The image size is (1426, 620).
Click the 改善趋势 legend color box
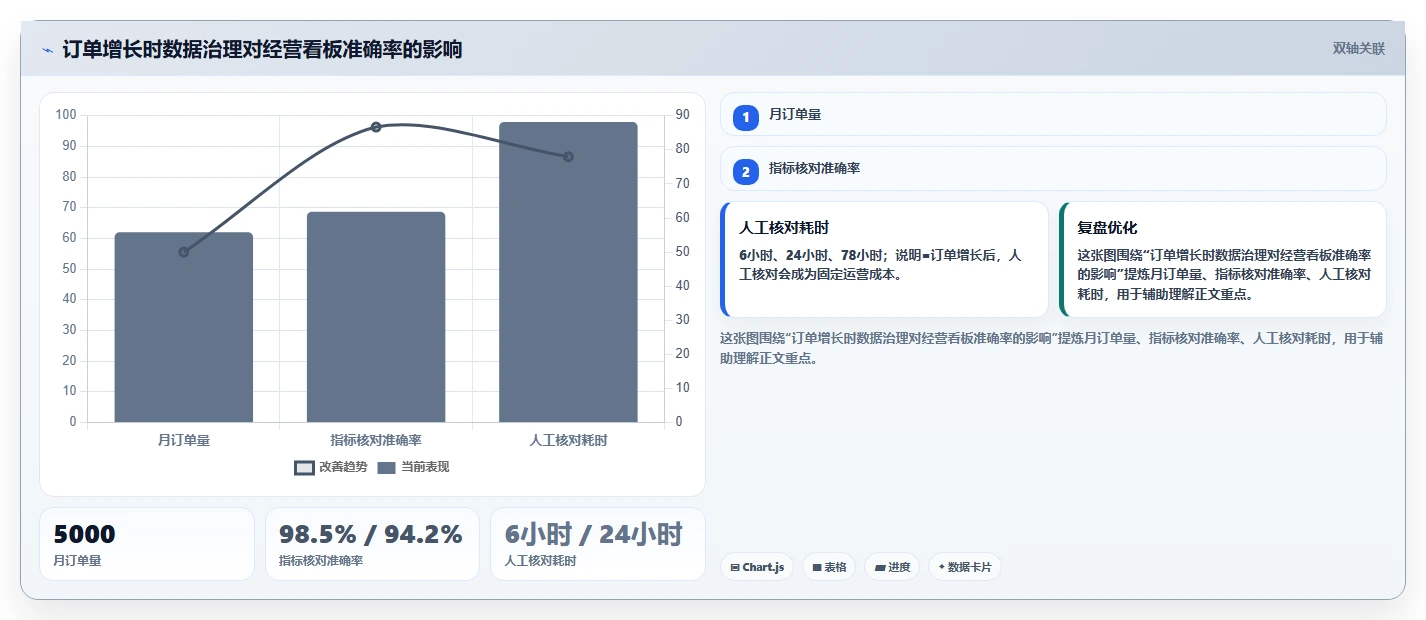(304, 467)
